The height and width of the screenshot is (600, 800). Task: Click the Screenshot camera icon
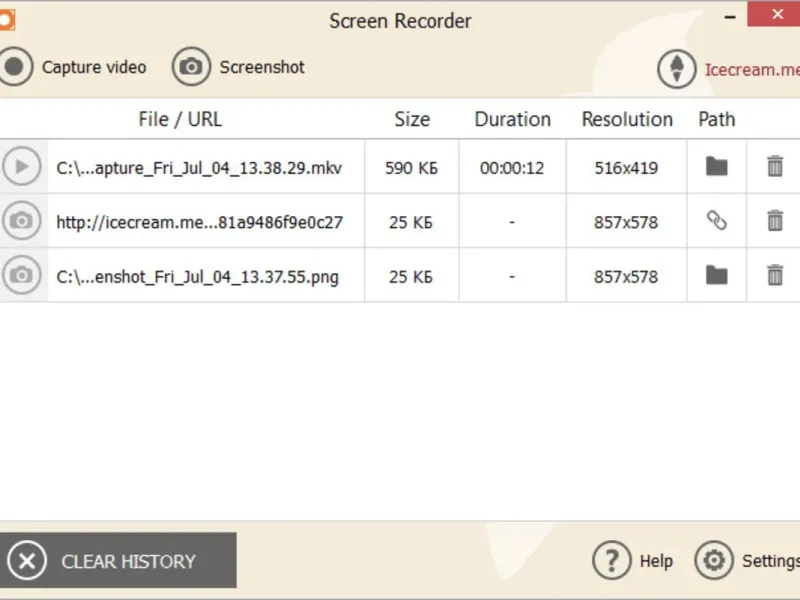[x=191, y=67]
